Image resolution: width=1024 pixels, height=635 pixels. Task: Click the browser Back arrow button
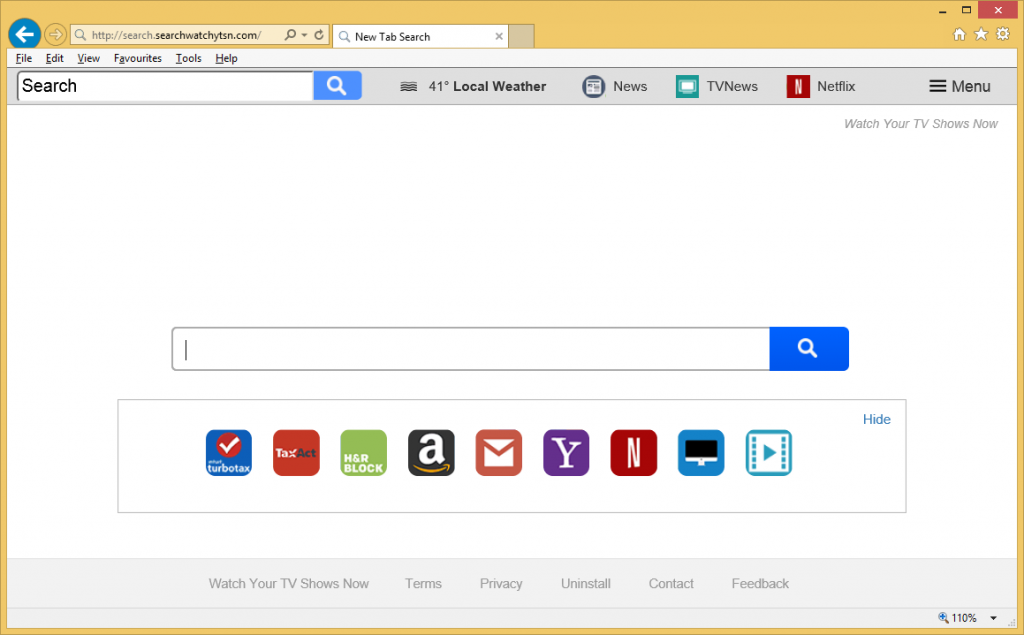point(25,34)
